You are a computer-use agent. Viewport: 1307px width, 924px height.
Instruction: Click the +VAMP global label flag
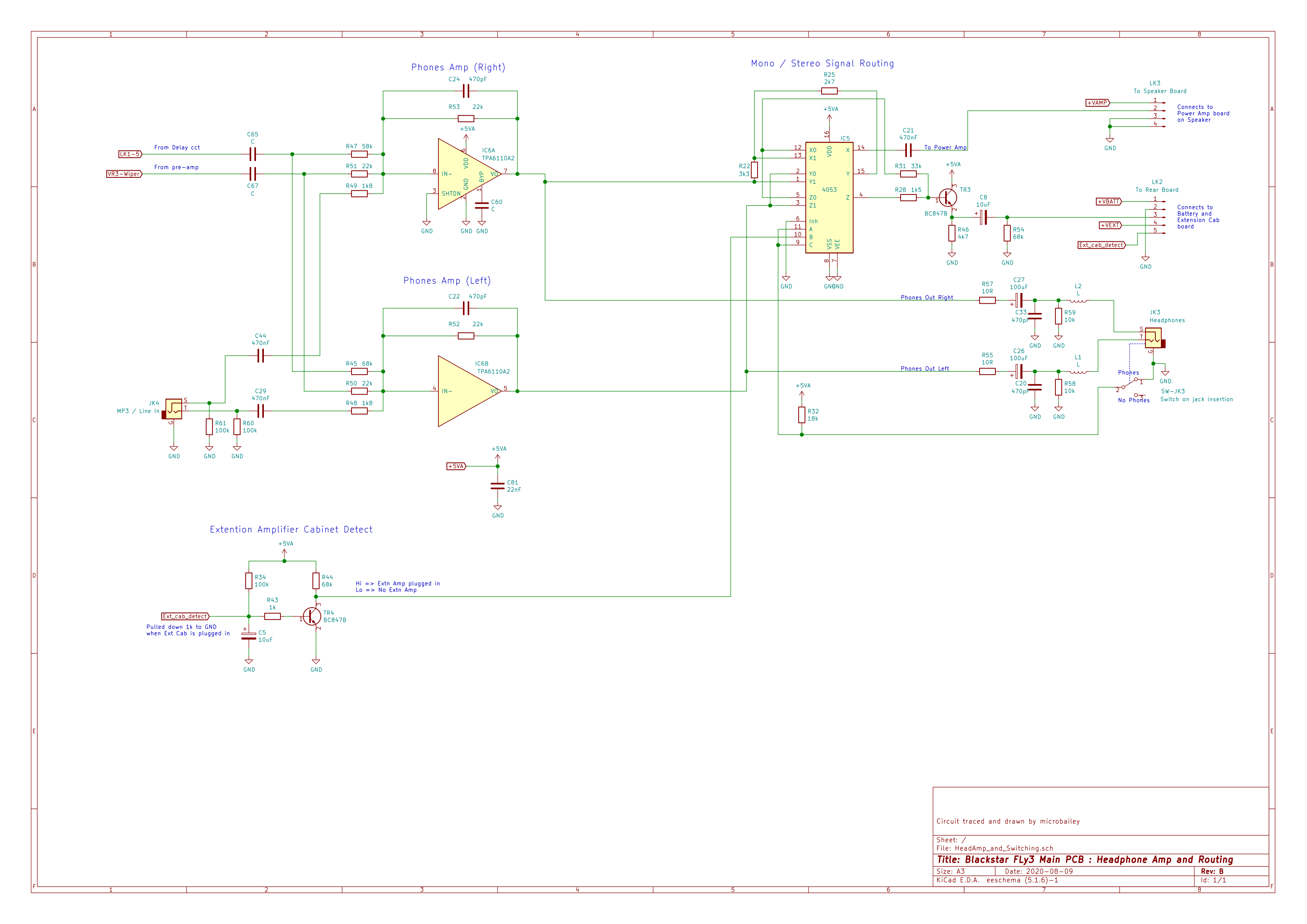[x=1097, y=103]
